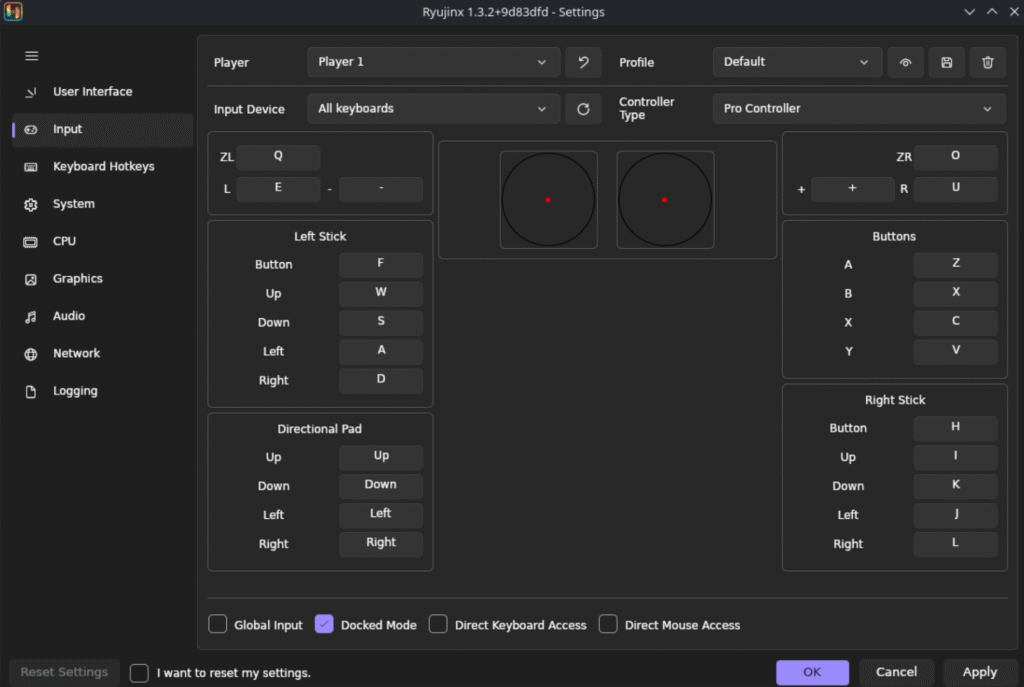Click the Network globe icon
The width and height of the screenshot is (1024, 687).
31,354
